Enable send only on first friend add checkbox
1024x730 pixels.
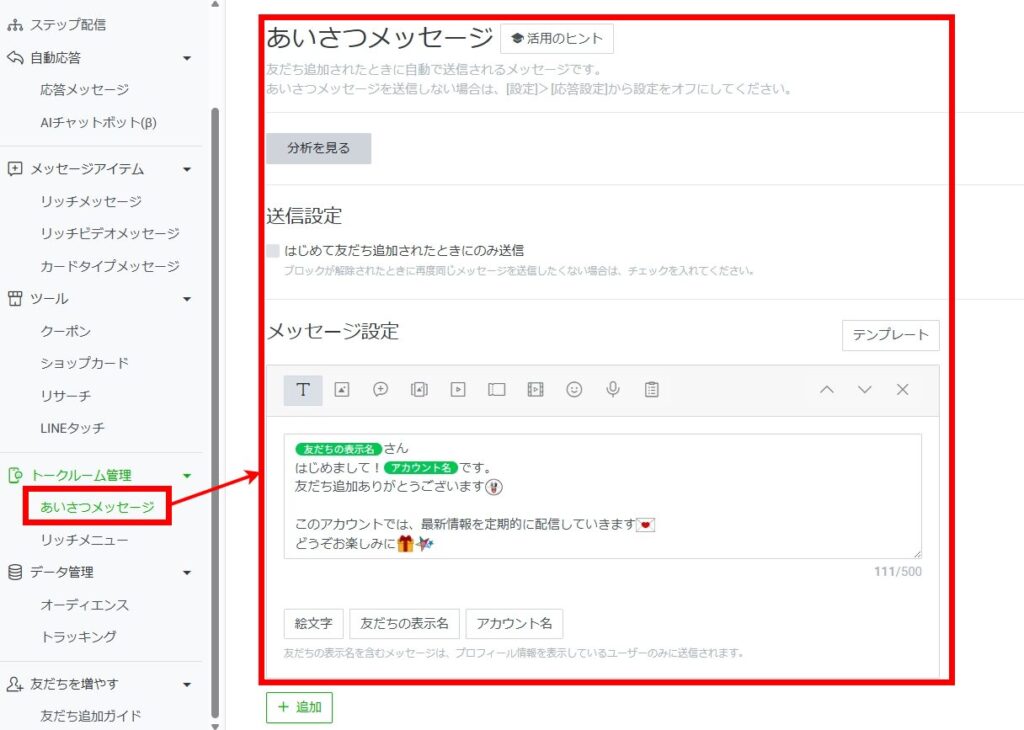point(273,251)
